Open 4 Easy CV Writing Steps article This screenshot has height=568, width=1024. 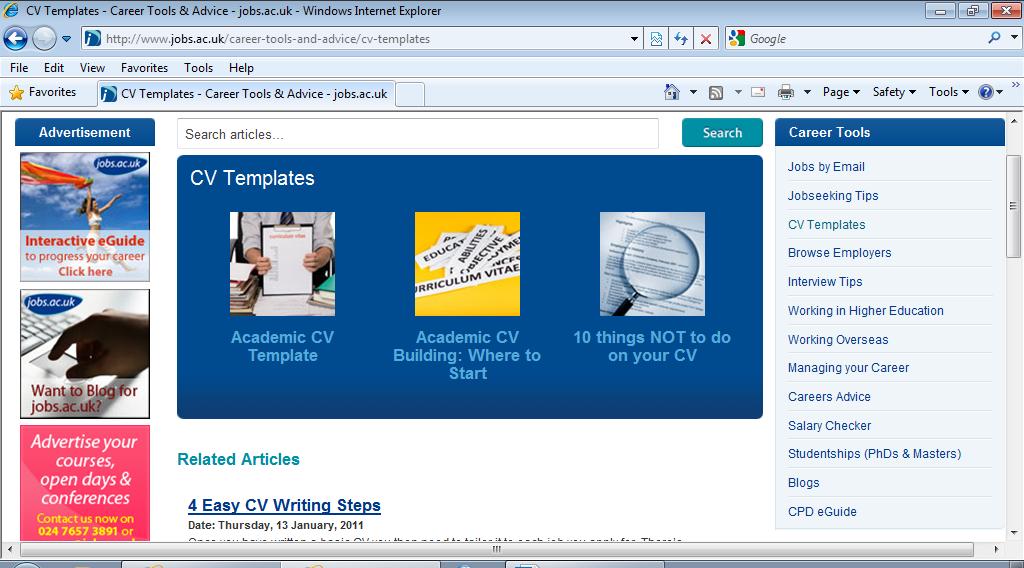[x=284, y=505]
